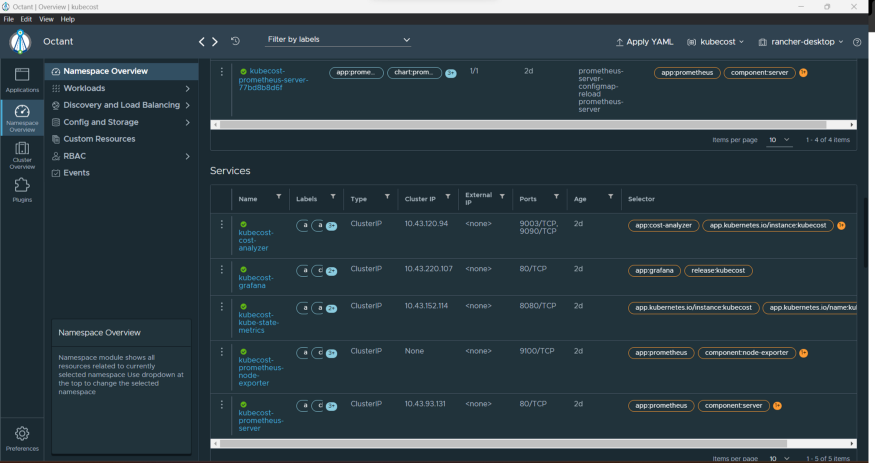Screen dimensions: 875x463
Task: Open the kubecost namespace dropdown
Action: coord(716,42)
